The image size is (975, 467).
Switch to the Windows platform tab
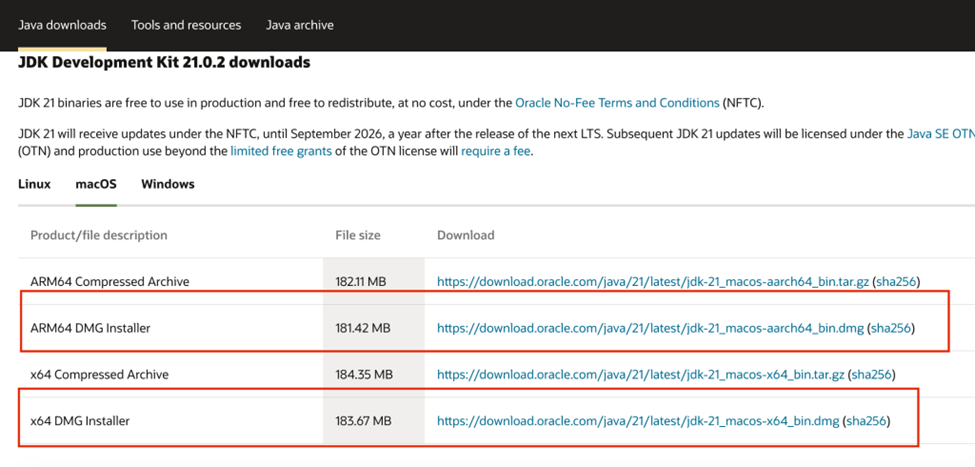pos(168,184)
